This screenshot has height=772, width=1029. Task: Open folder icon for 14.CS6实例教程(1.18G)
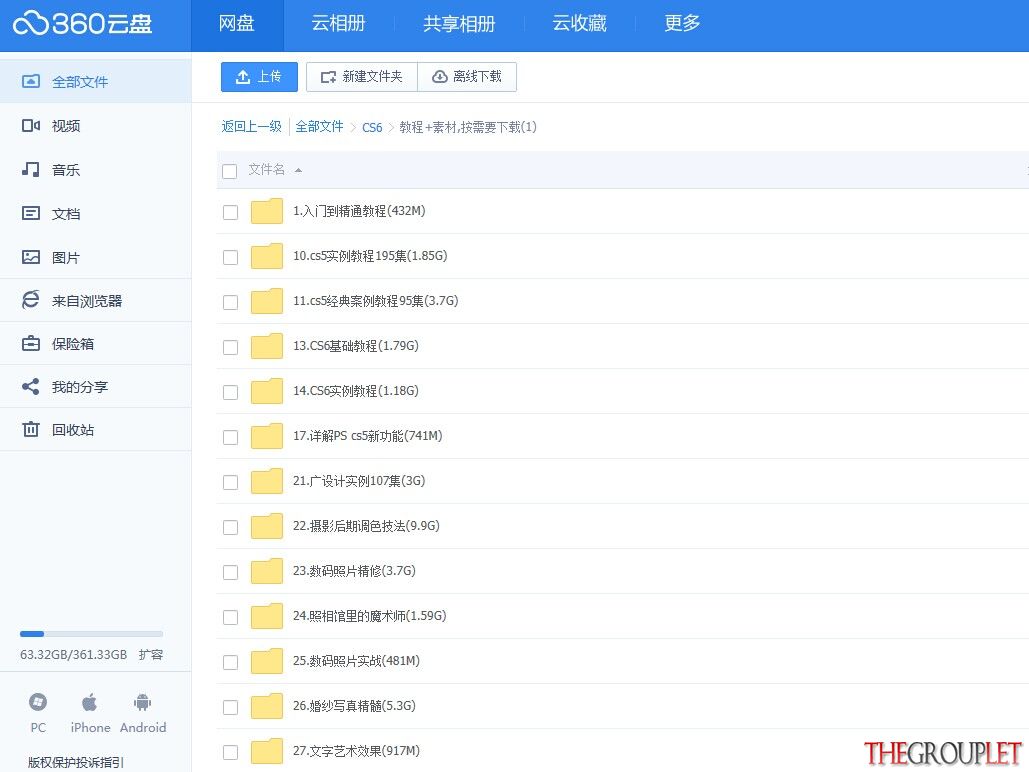pyautogui.click(x=267, y=391)
